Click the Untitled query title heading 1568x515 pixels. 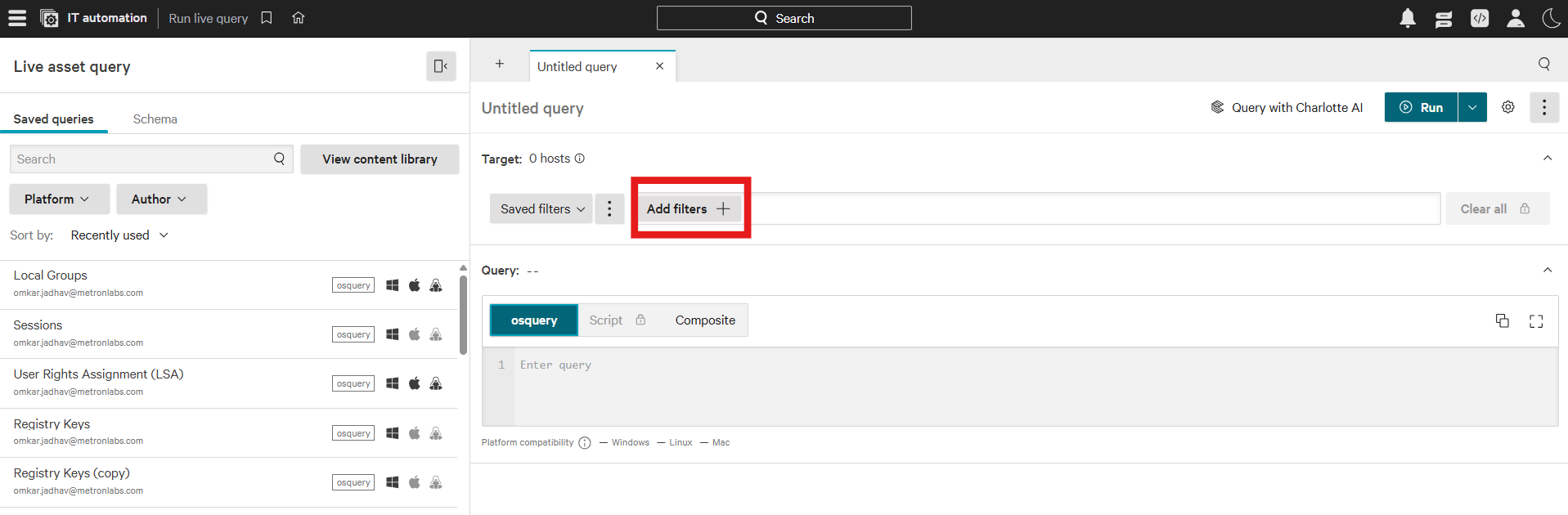pos(532,108)
